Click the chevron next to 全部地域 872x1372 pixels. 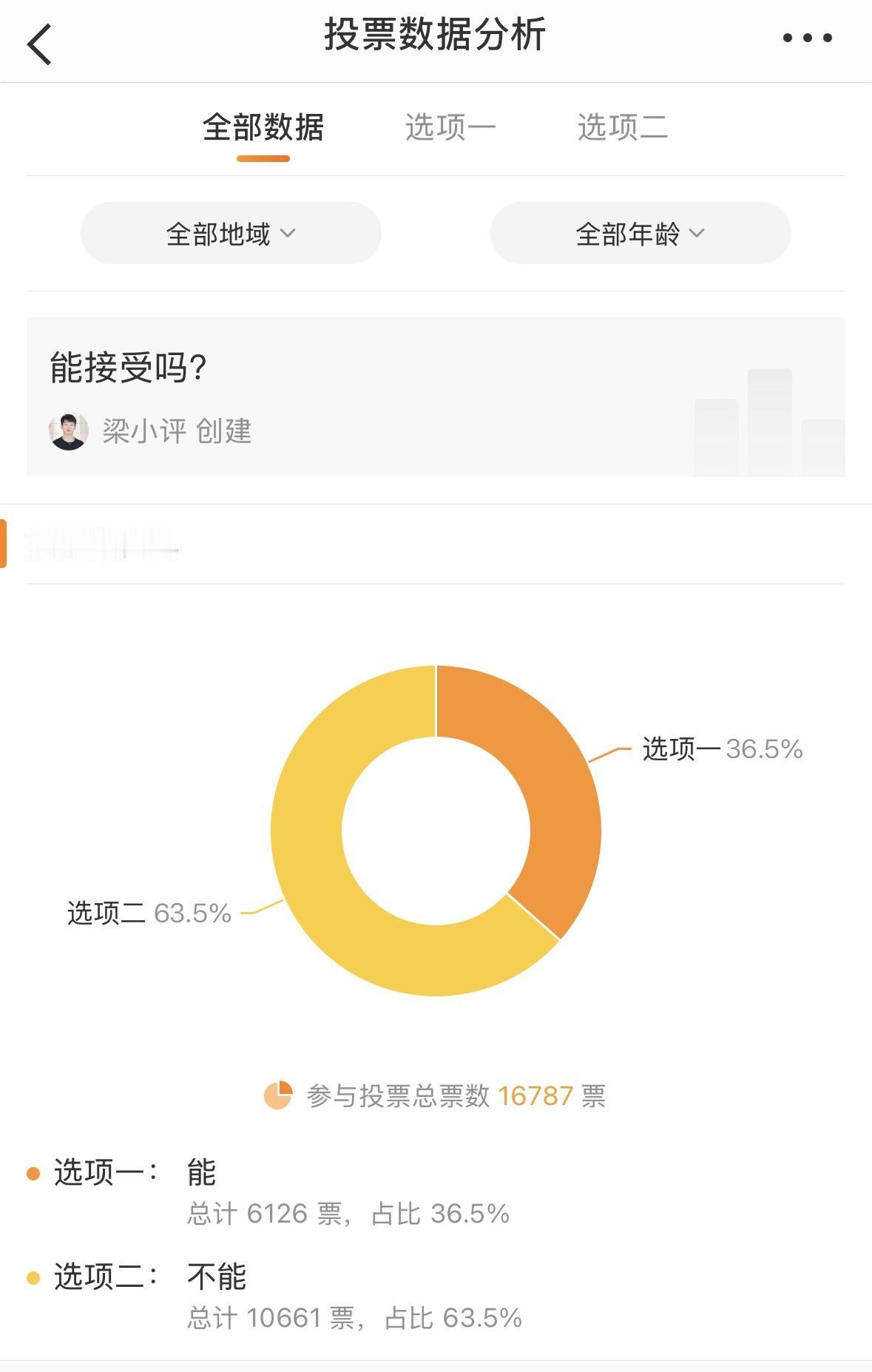tap(288, 234)
